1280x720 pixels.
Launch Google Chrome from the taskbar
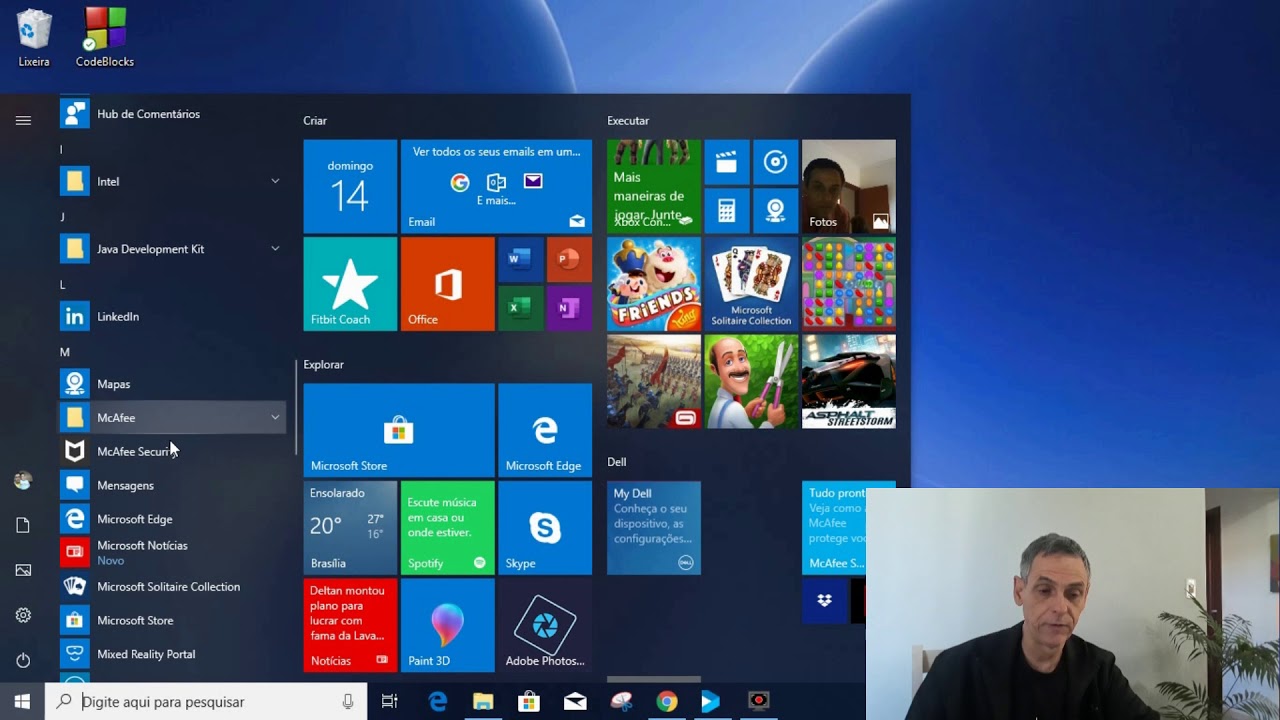[666, 702]
